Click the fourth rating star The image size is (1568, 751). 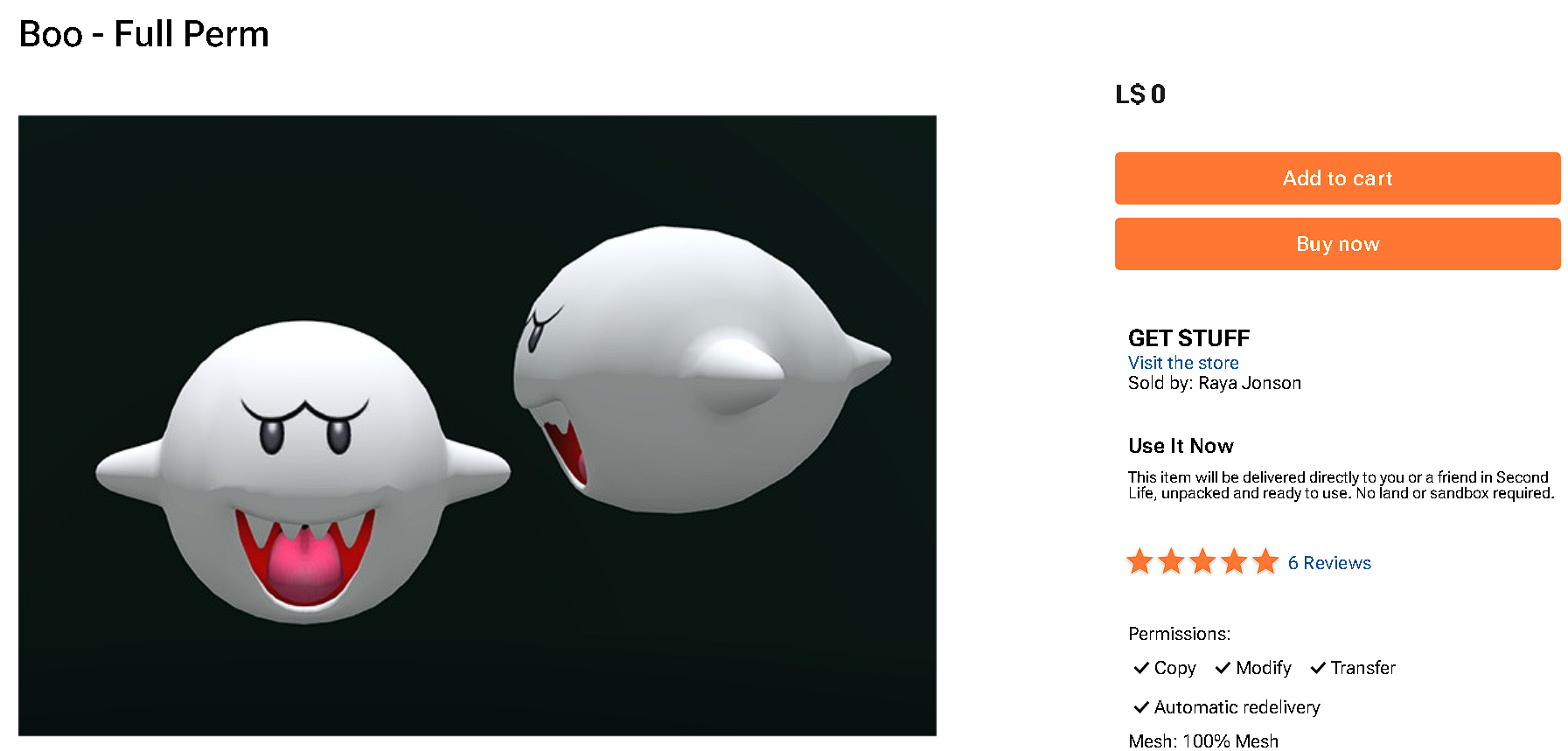1234,561
